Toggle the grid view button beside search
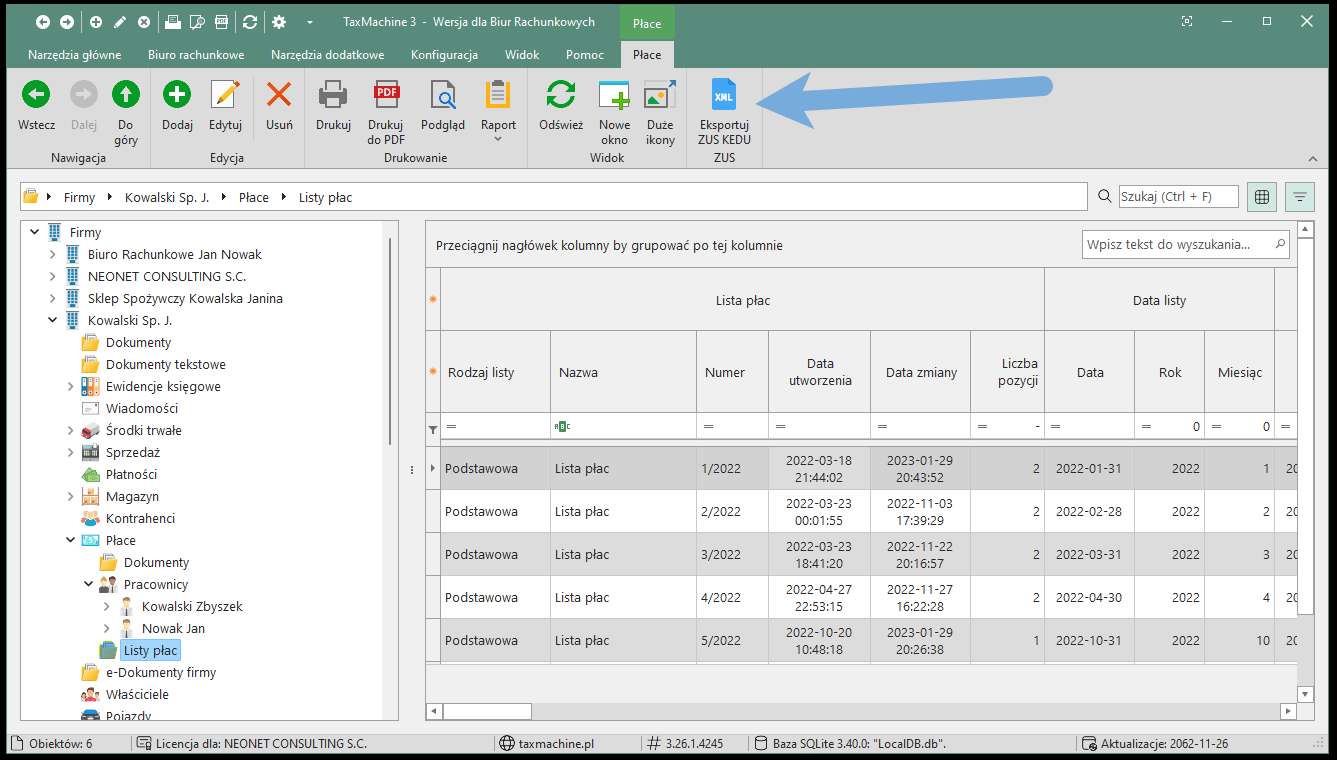Image resolution: width=1337 pixels, height=760 pixels. coord(1262,197)
